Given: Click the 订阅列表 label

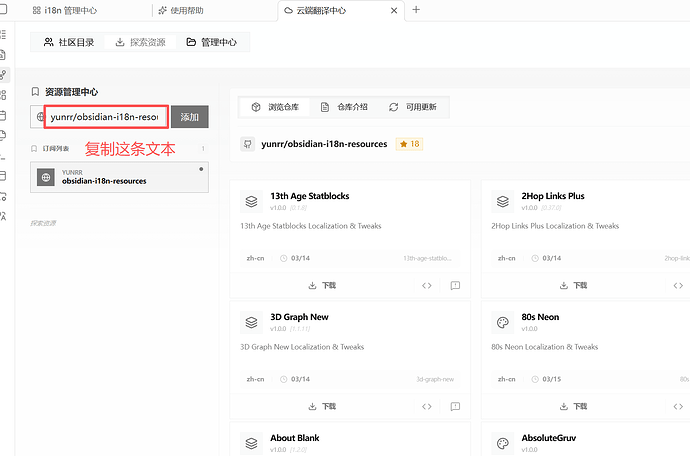Looking at the screenshot, I should tap(56, 149).
